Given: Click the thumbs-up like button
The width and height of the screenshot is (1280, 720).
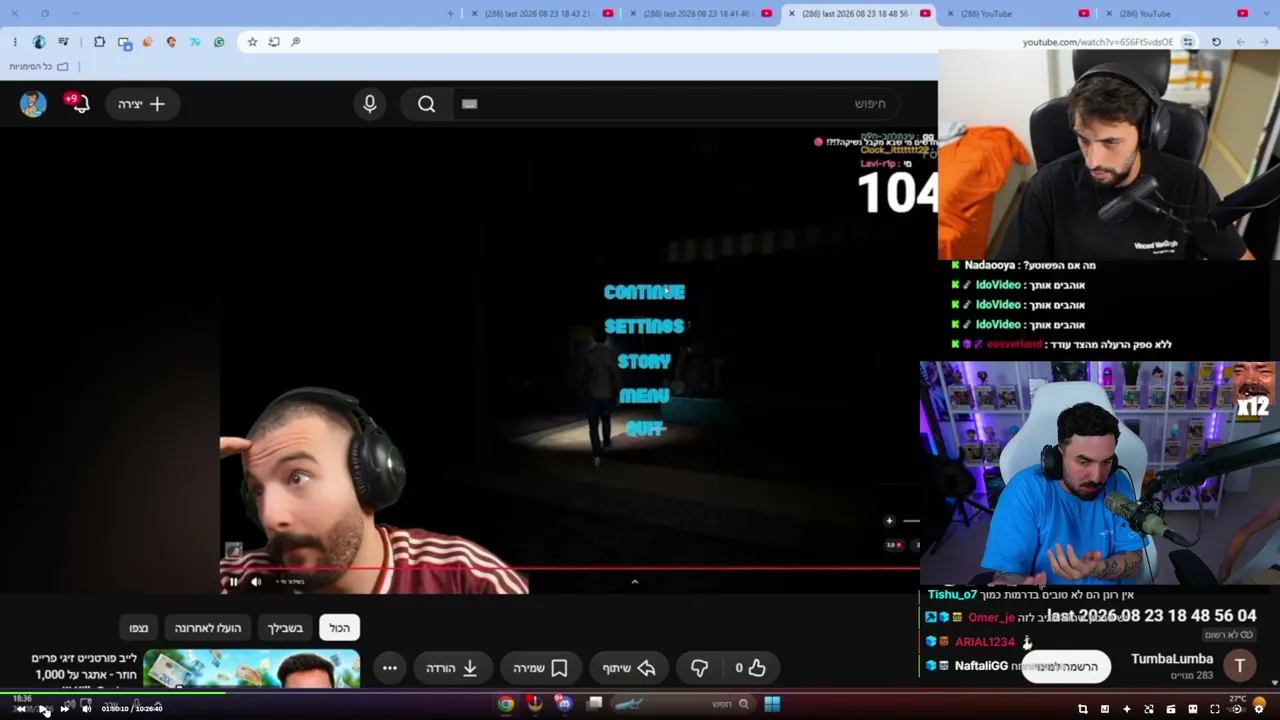Looking at the screenshot, I should [x=751, y=668].
